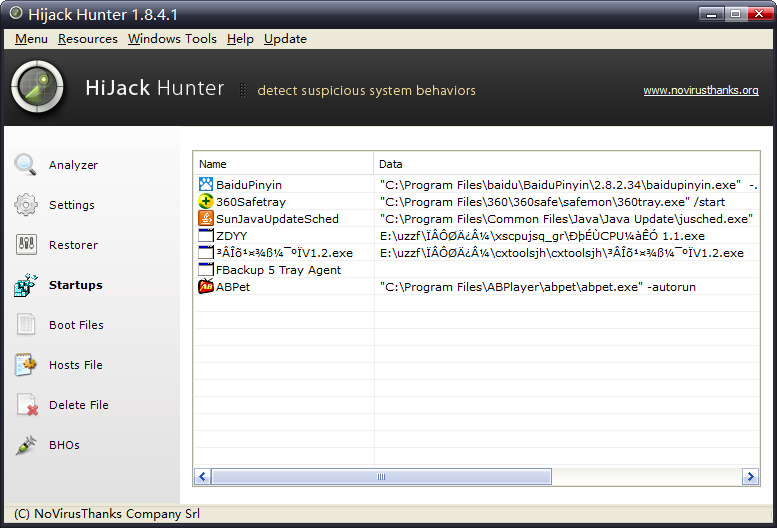Open the Menu menu

(x=31, y=39)
